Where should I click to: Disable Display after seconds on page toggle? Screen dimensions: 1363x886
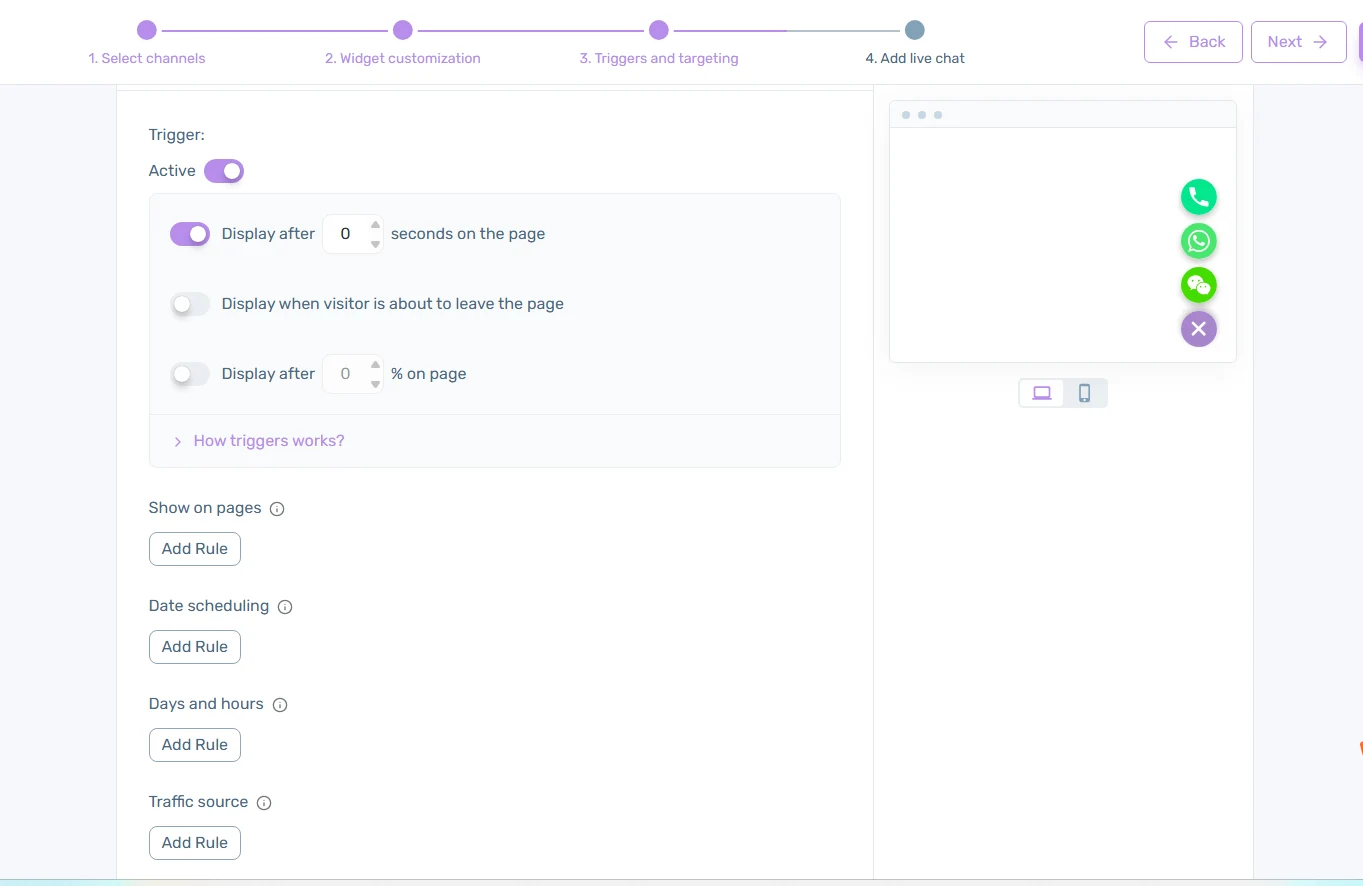point(190,234)
